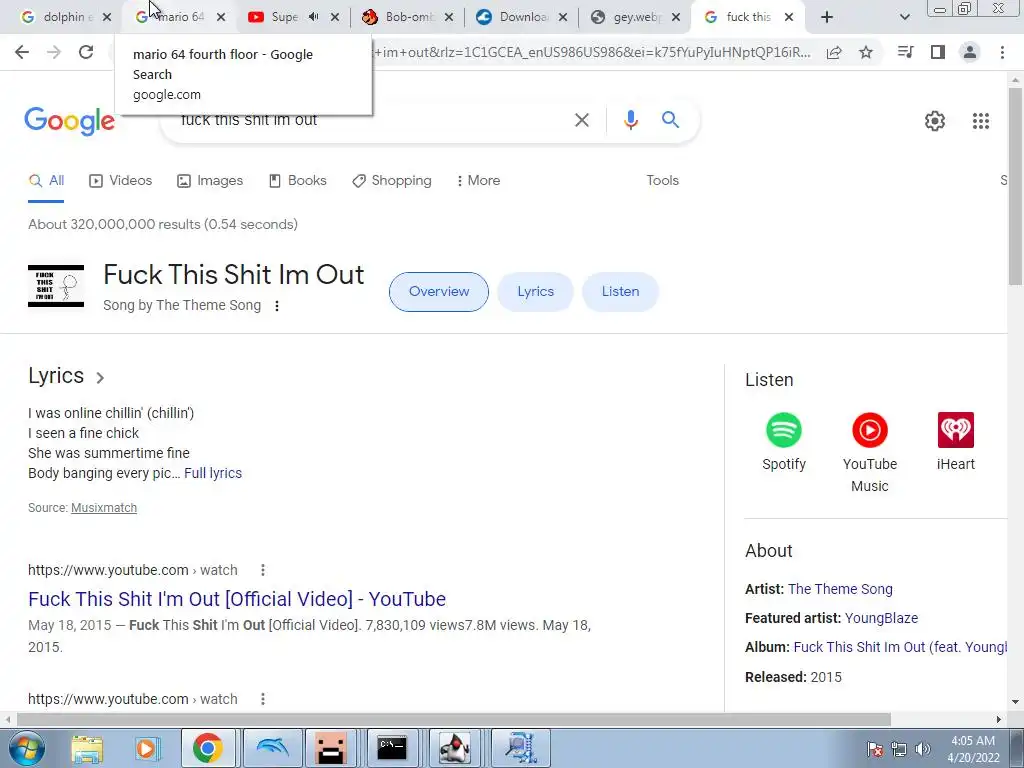Close the Bob-omb tab
1024x768 pixels.
[449, 17]
